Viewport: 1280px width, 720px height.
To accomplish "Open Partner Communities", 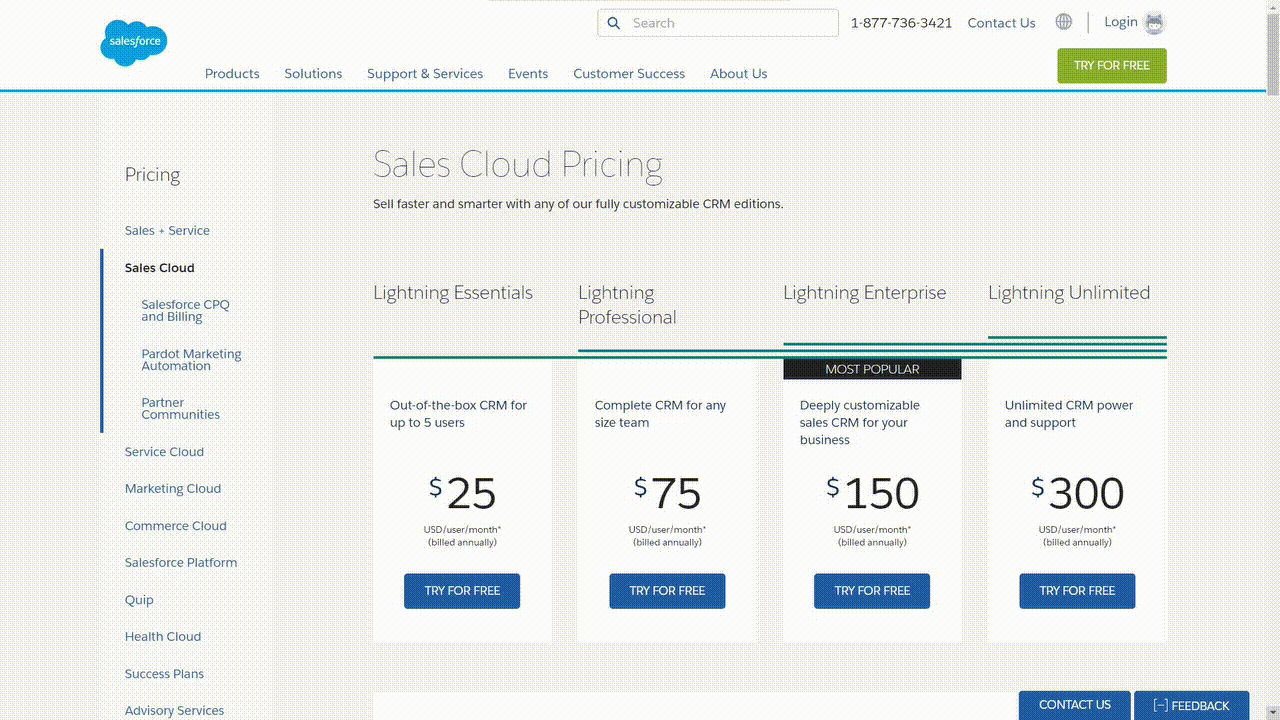I will 180,409.
